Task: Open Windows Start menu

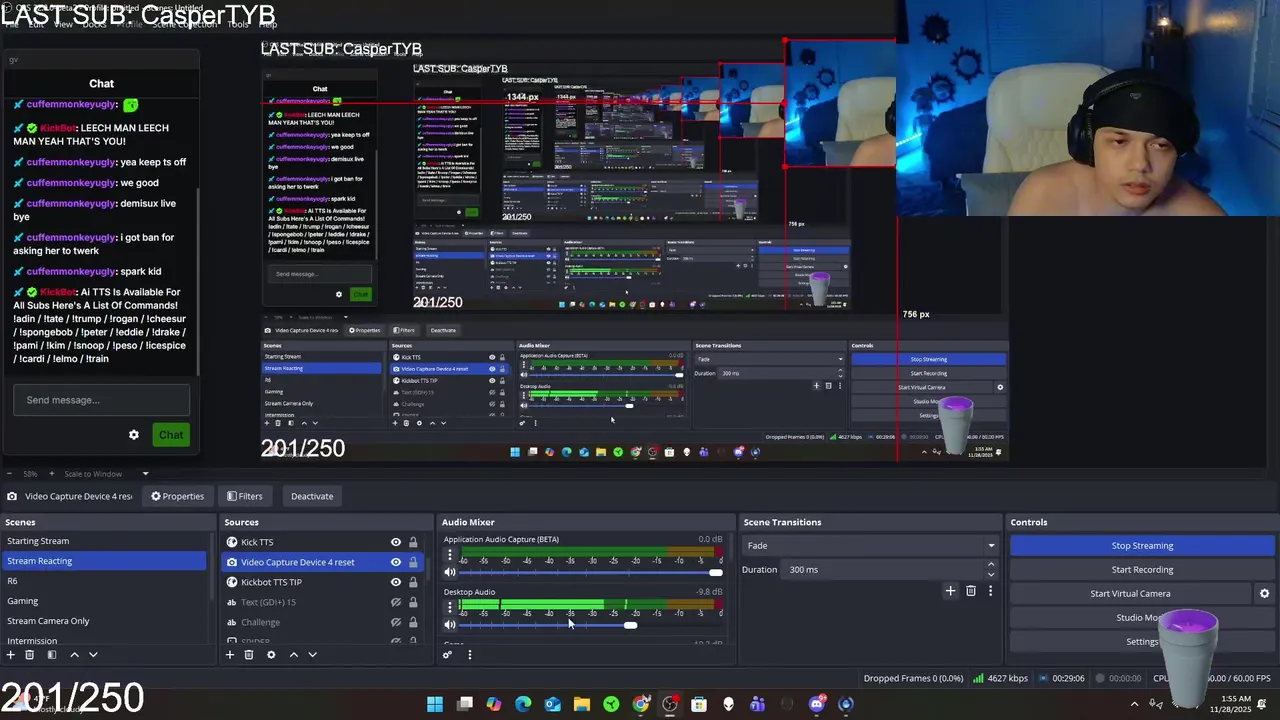Action: click(x=435, y=704)
